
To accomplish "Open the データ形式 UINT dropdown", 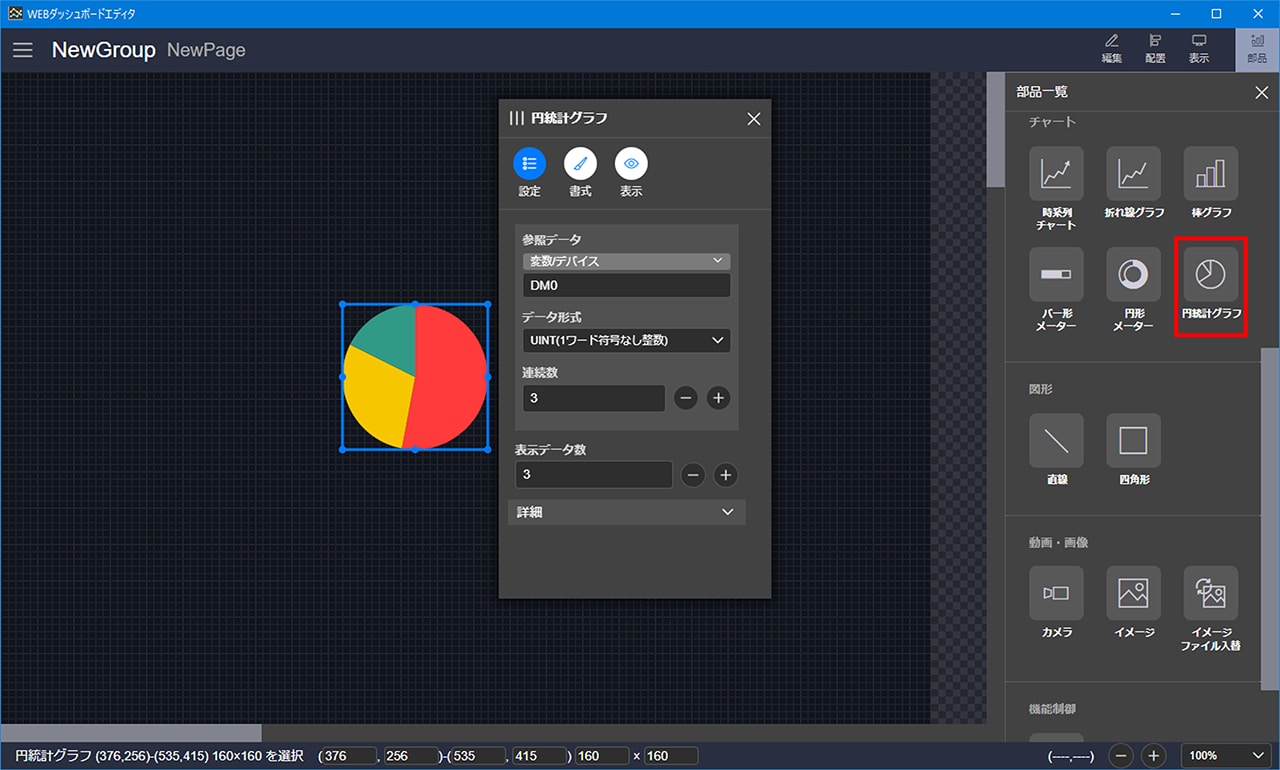I will (626, 341).
